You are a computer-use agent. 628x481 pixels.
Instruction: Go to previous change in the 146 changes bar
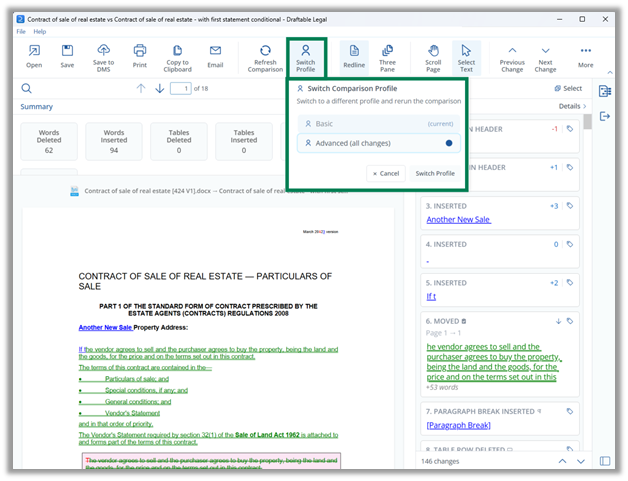tap(562, 461)
